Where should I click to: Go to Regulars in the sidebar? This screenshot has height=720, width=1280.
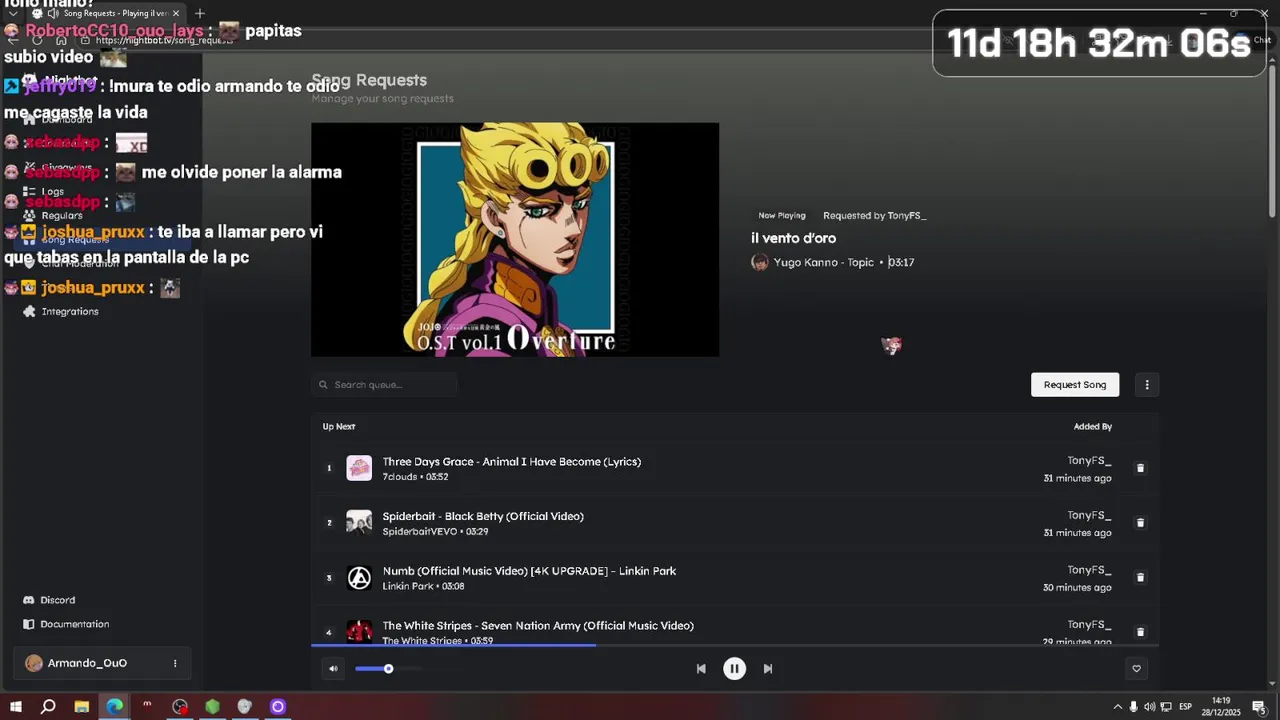click(61, 215)
